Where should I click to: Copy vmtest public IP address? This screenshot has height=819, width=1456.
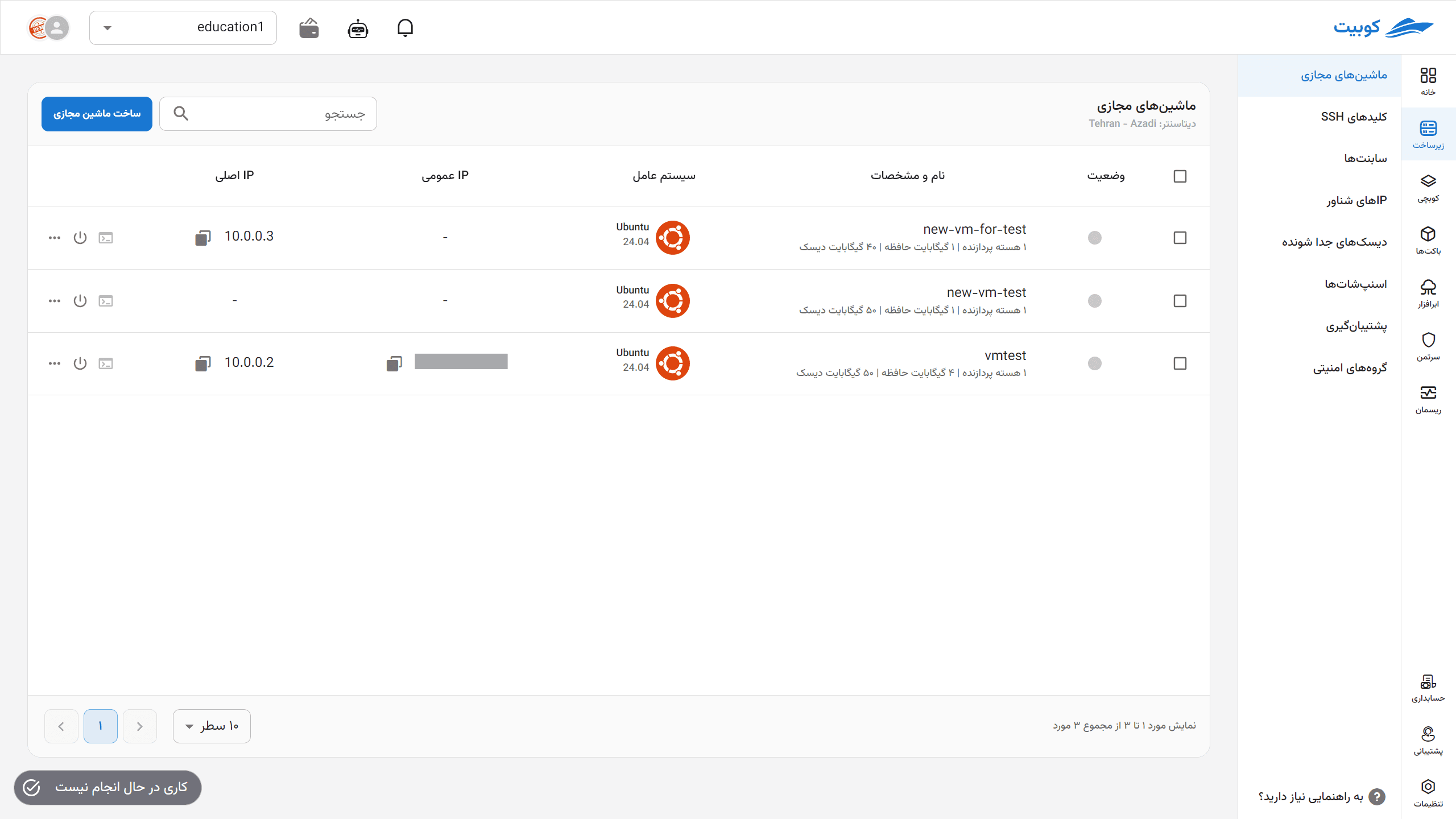tap(394, 363)
